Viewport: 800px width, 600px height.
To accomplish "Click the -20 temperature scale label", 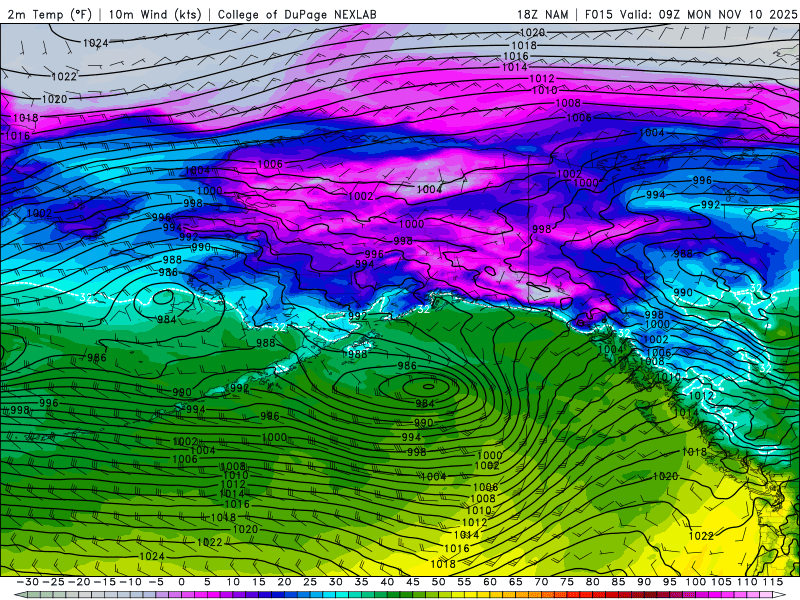I will point(79,582).
